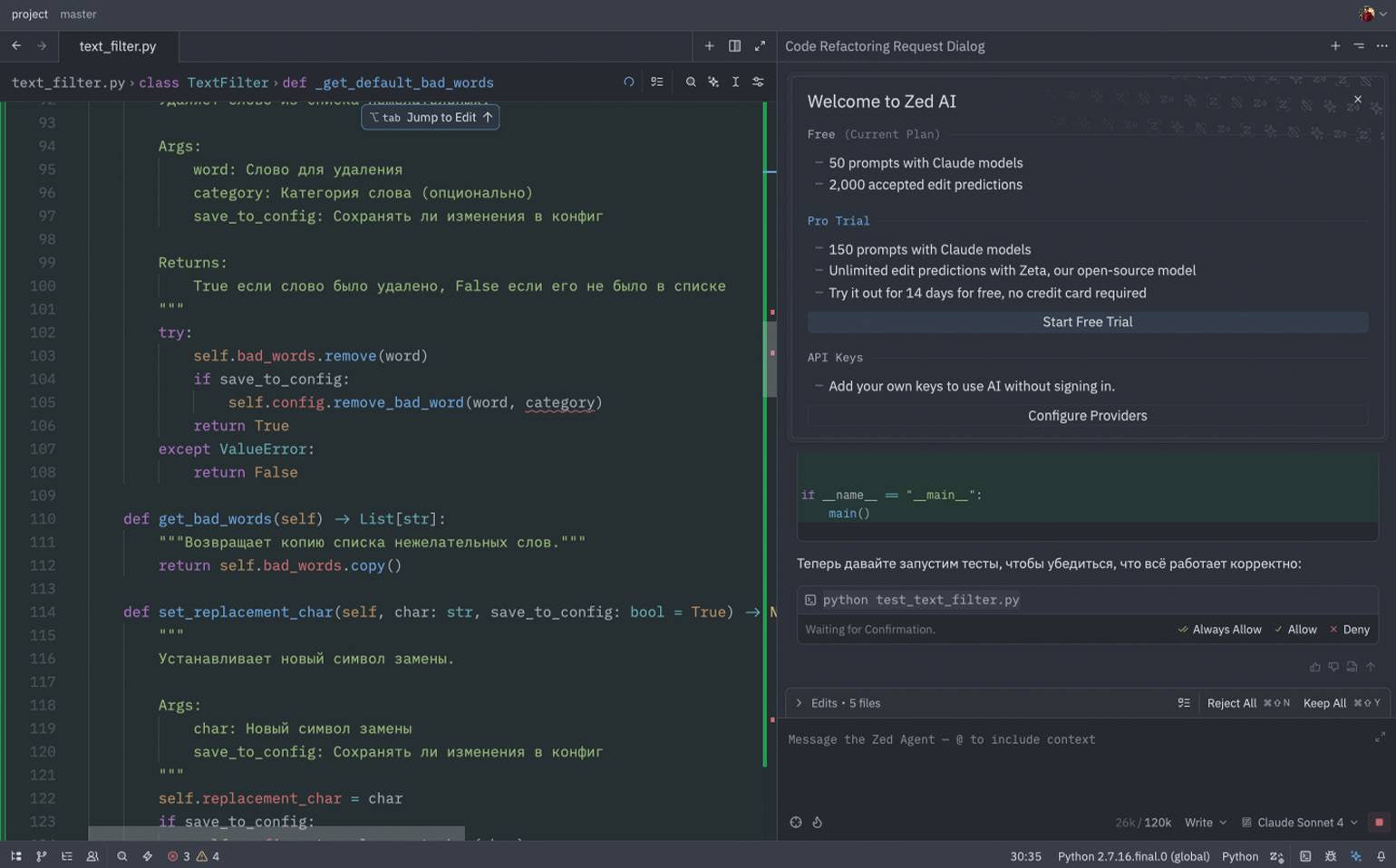Viewport: 1396px width, 868px height.
Task: Give thumbs up on the response
Action: click(1315, 667)
